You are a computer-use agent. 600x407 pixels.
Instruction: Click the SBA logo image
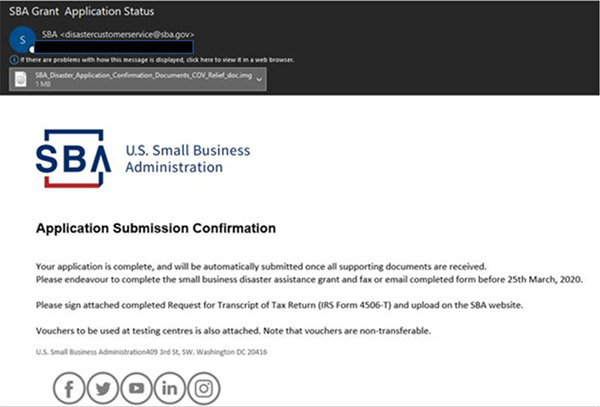[73, 158]
